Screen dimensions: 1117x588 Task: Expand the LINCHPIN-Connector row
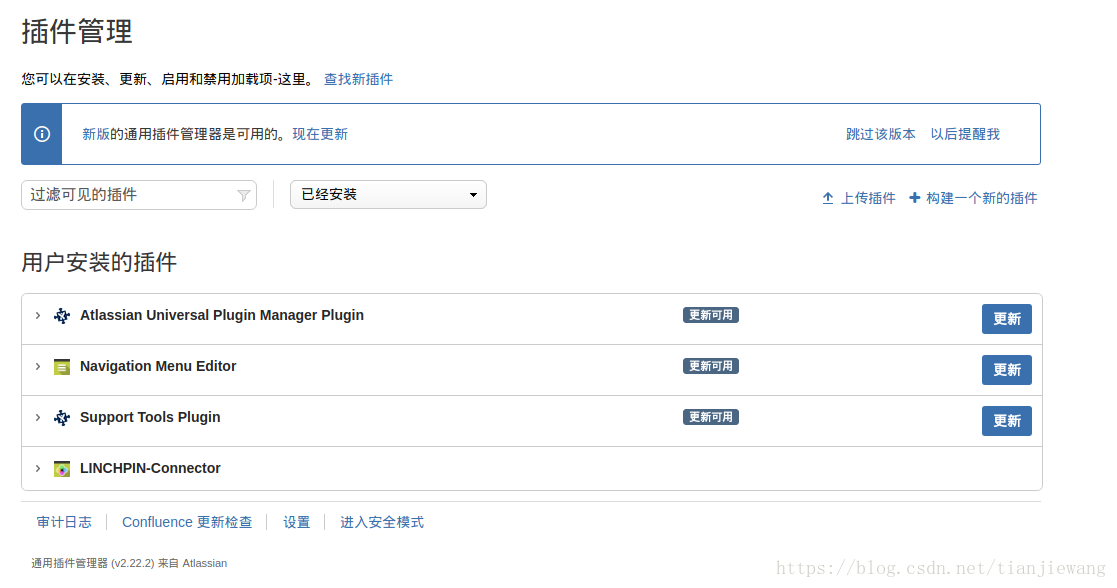(x=38, y=468)
